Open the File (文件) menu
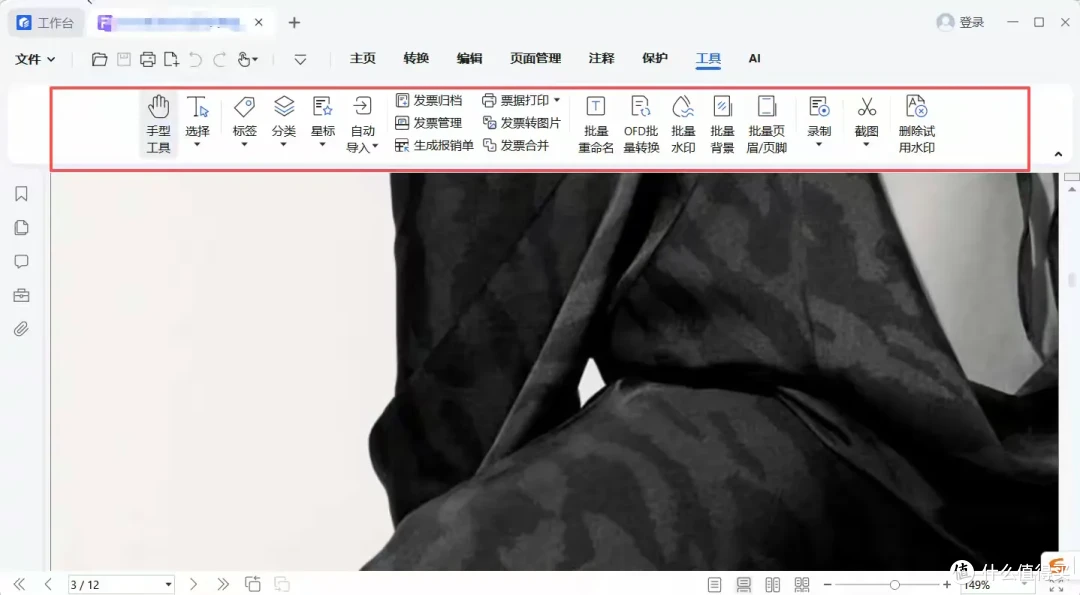 pyautogui.click(x=34, y=59)
